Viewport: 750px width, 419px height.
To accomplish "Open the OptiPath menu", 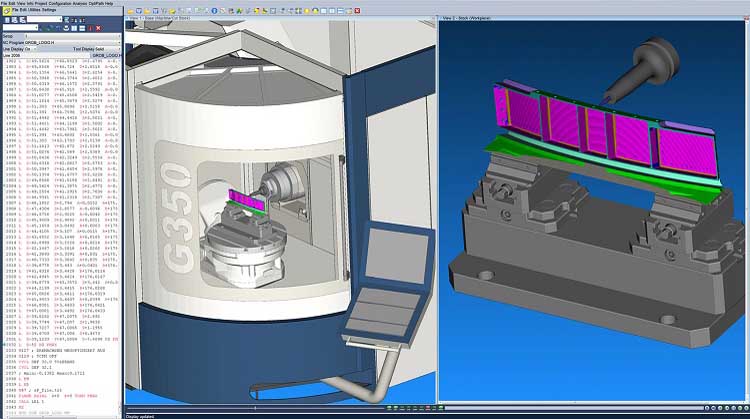I will coord(96,3).
